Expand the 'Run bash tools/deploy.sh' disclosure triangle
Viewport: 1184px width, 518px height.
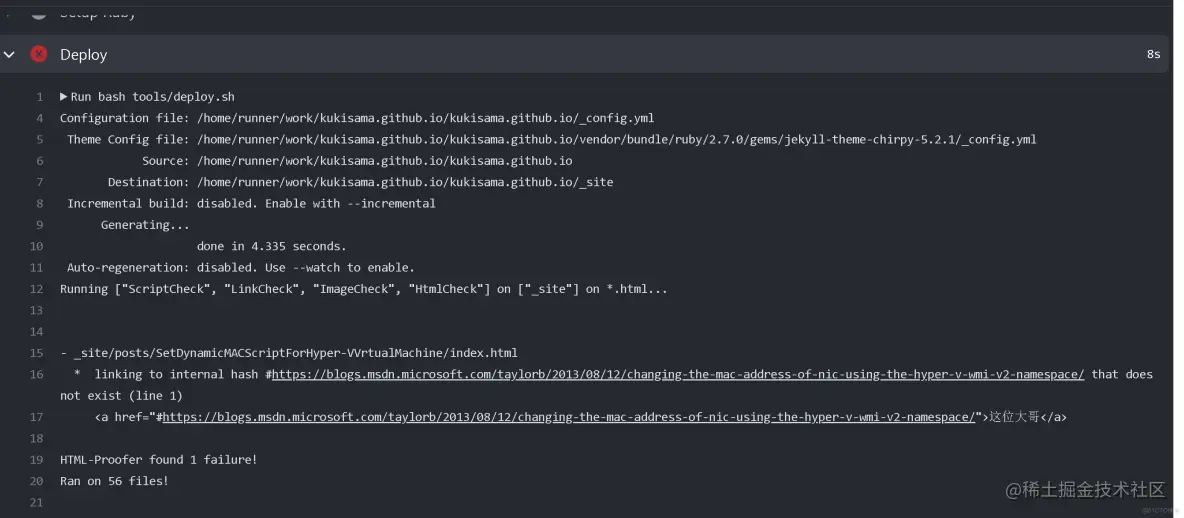pyautogui.click(x=64, y=97)
